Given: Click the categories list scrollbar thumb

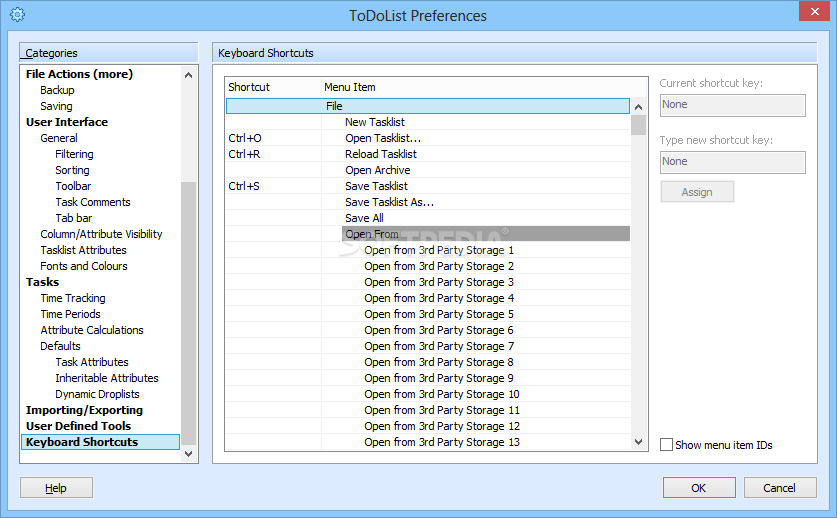Looking at the screenshot, I should coord(188,313).
